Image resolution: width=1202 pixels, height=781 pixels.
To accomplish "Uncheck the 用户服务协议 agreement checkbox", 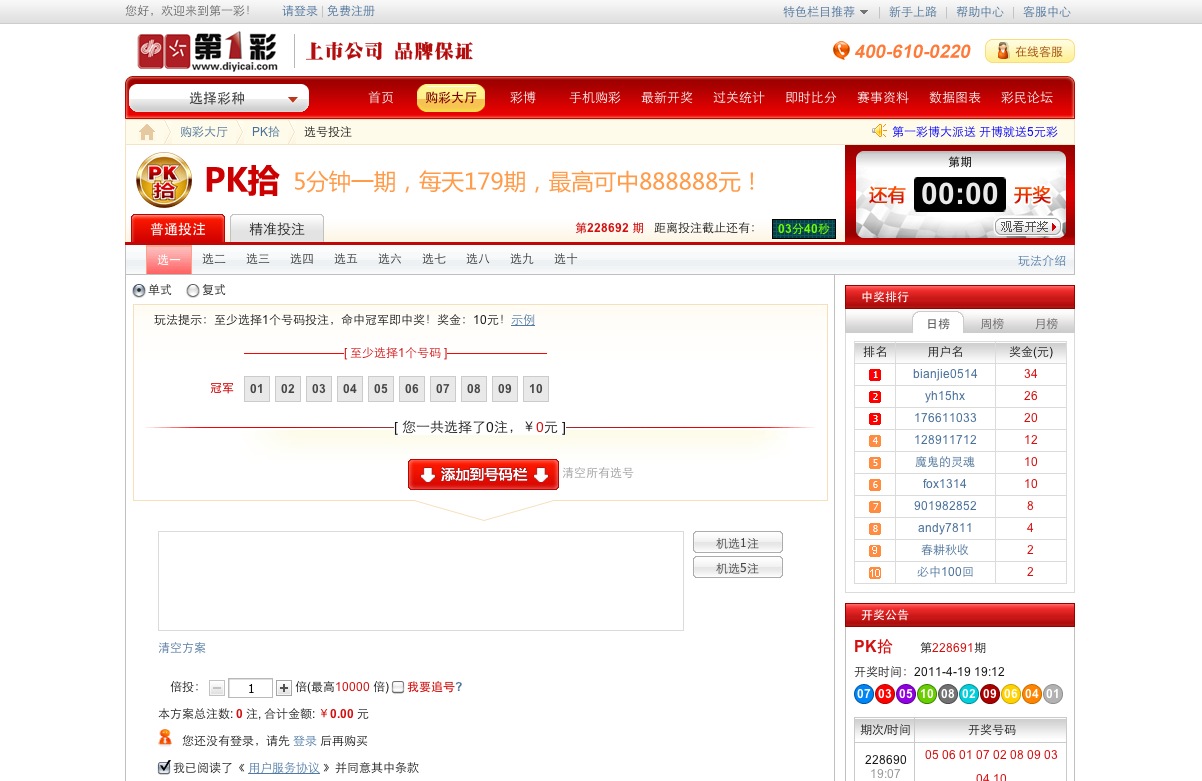I will 164,767.
